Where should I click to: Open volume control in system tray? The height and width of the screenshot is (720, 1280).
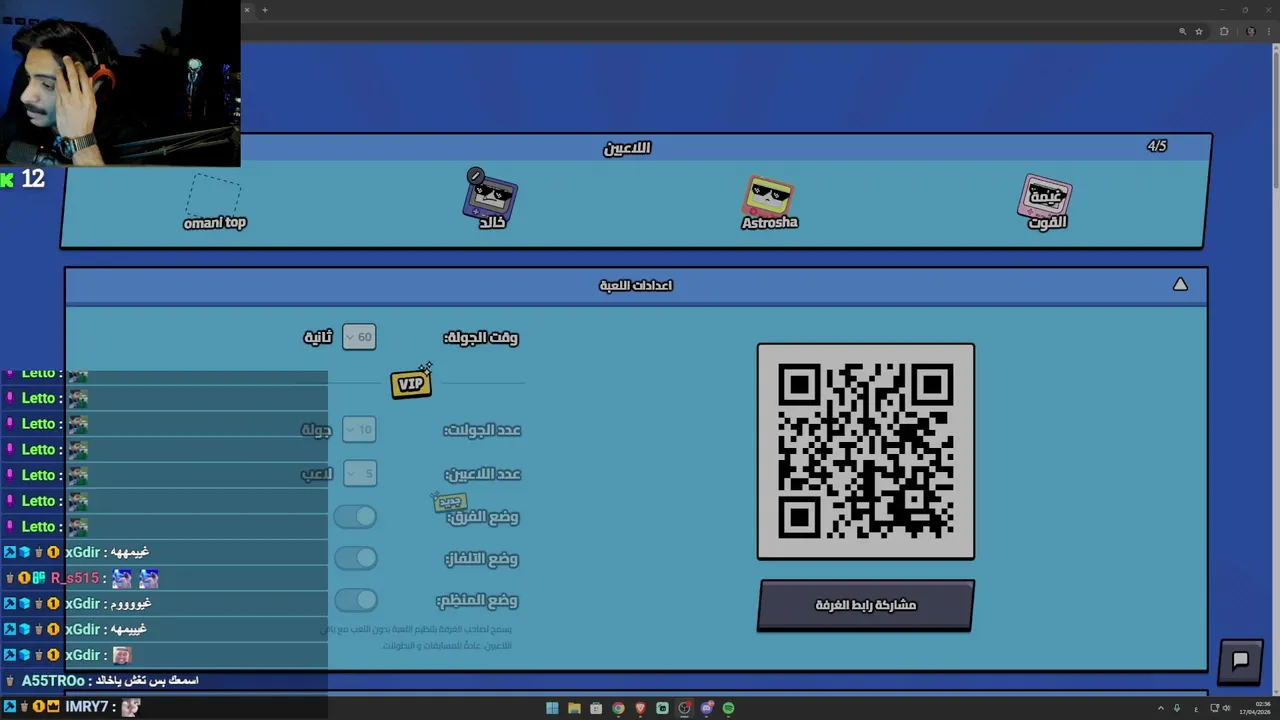point(1227,708)
